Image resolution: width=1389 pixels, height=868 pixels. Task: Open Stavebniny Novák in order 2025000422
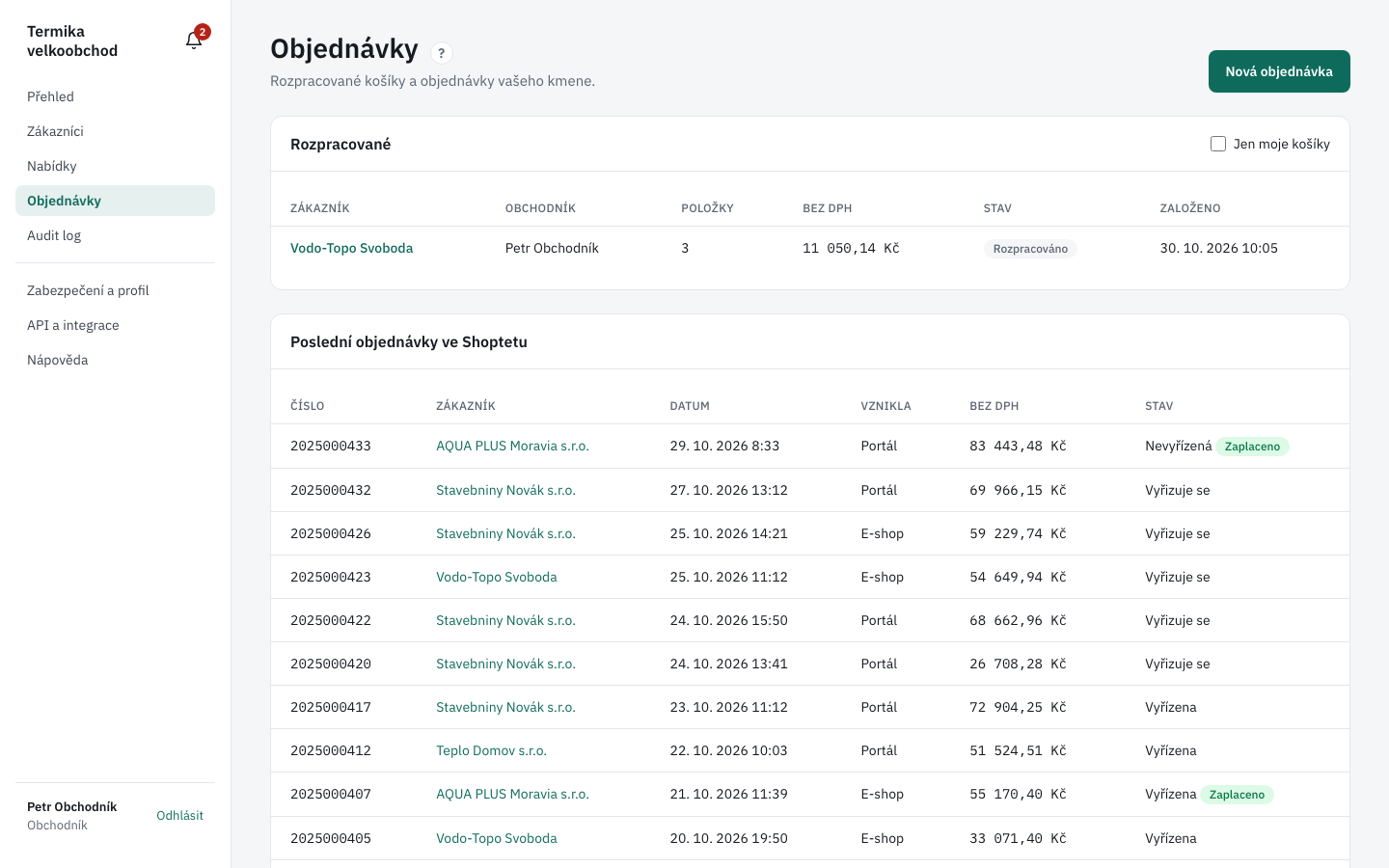[505, 620]
